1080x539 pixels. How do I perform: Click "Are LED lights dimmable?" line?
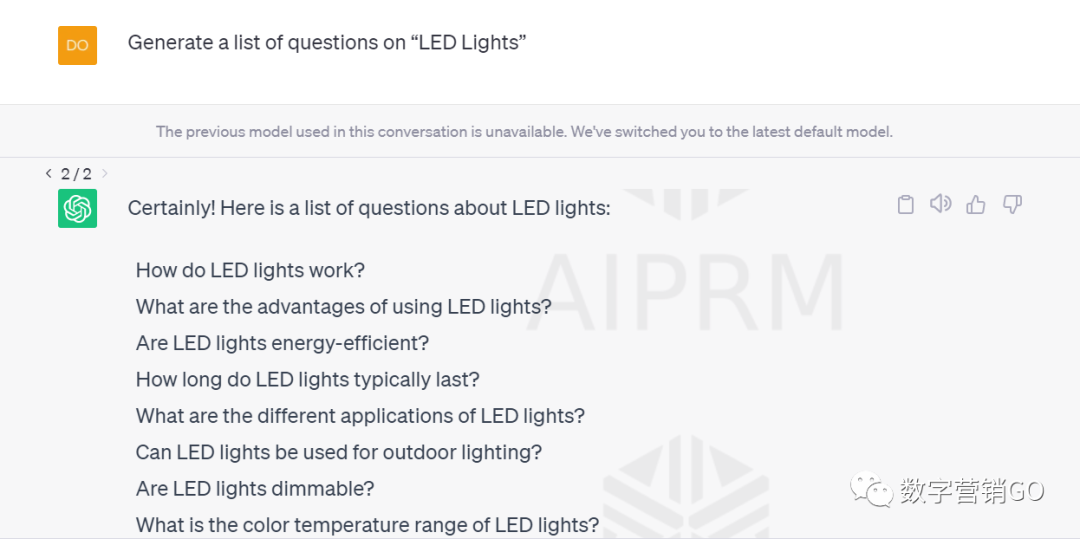pos(255,489)
